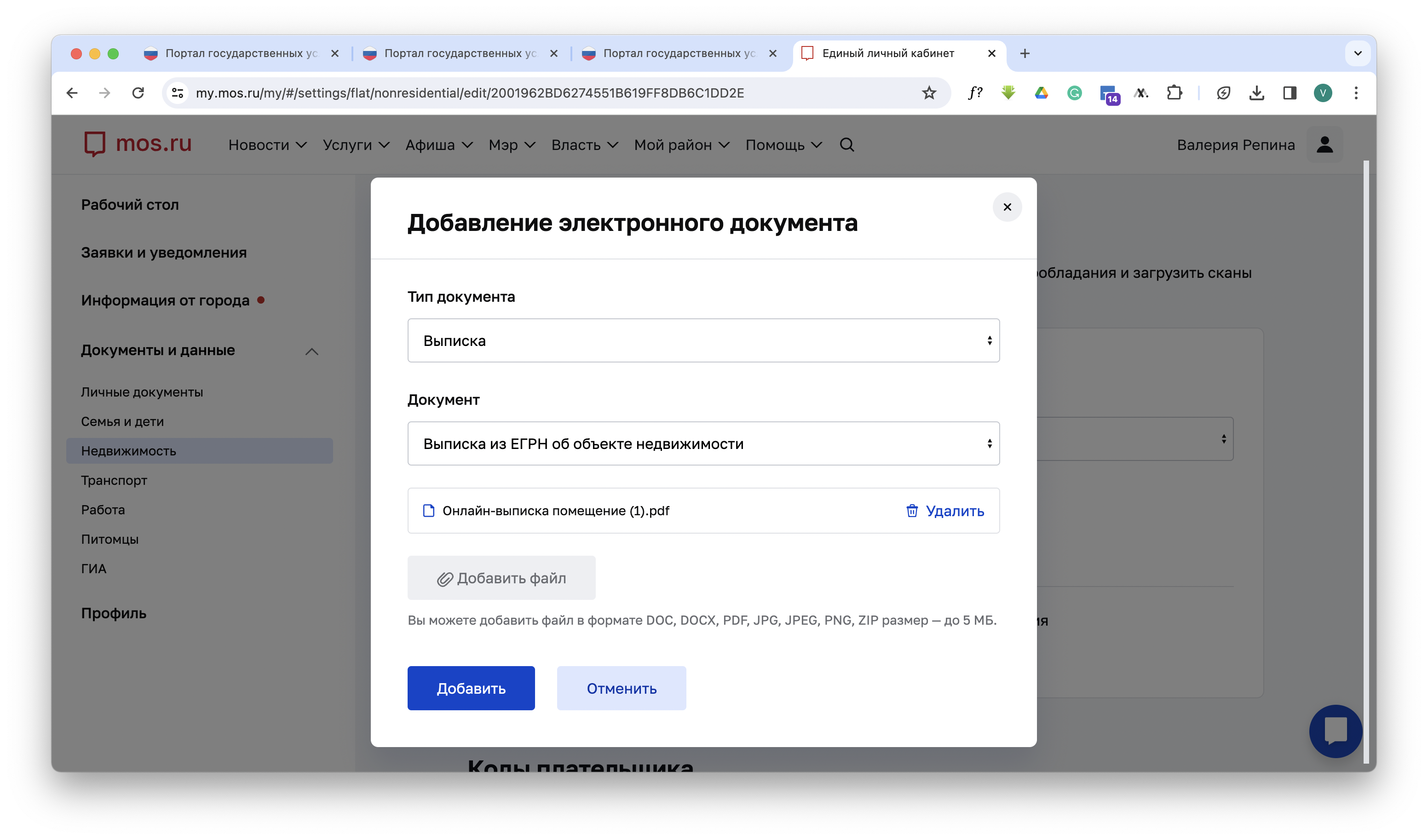Click the Grammarly extension icon
1428x840 pixels.
coord(1074,93)
